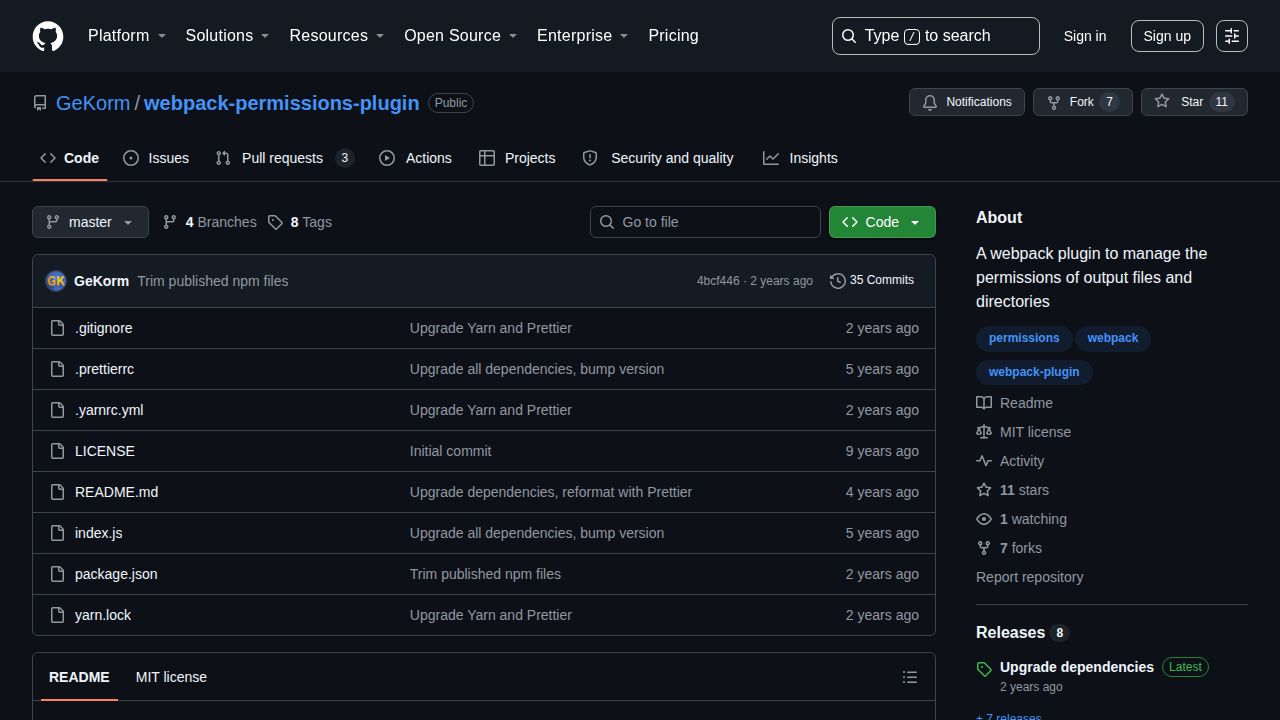Viewport: 1280px width, 720px height.
Task: Switch to the Pull requests tab
Action: point(285,158)
